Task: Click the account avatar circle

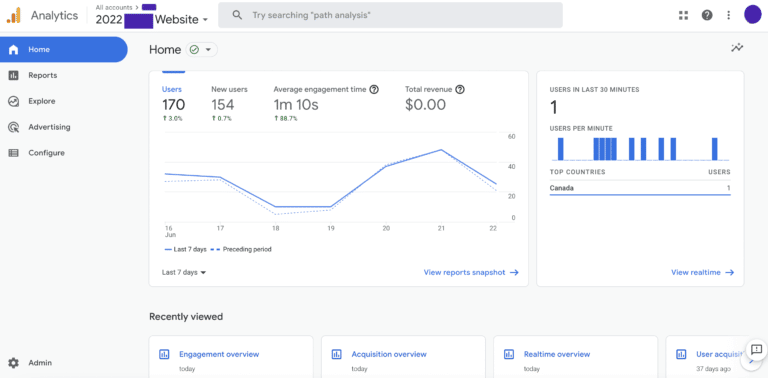Action: 752,15
